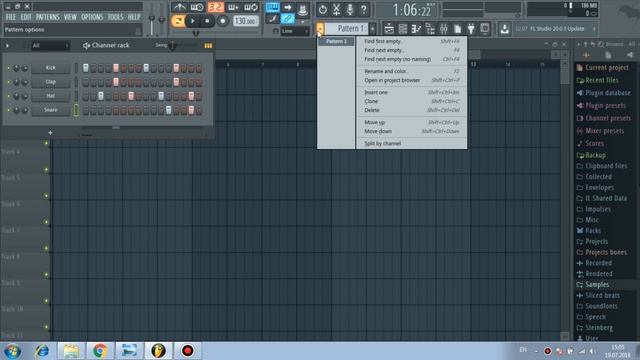Open the TOOLS menu
The image size is (640, 360).
point(115,17)
